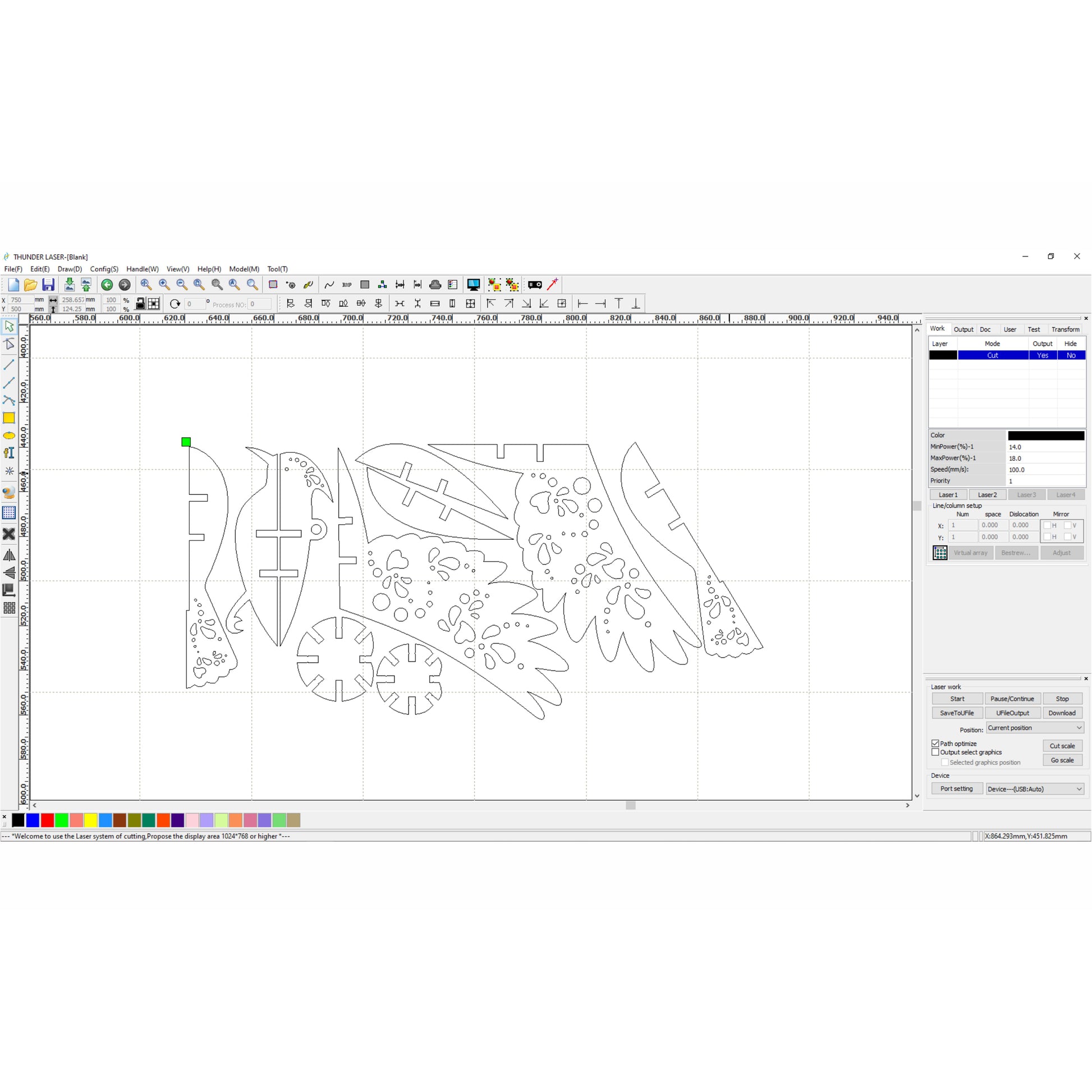Click the Save floppy disk icon
Screen dimensions: 1092x1092
point(48,285)
